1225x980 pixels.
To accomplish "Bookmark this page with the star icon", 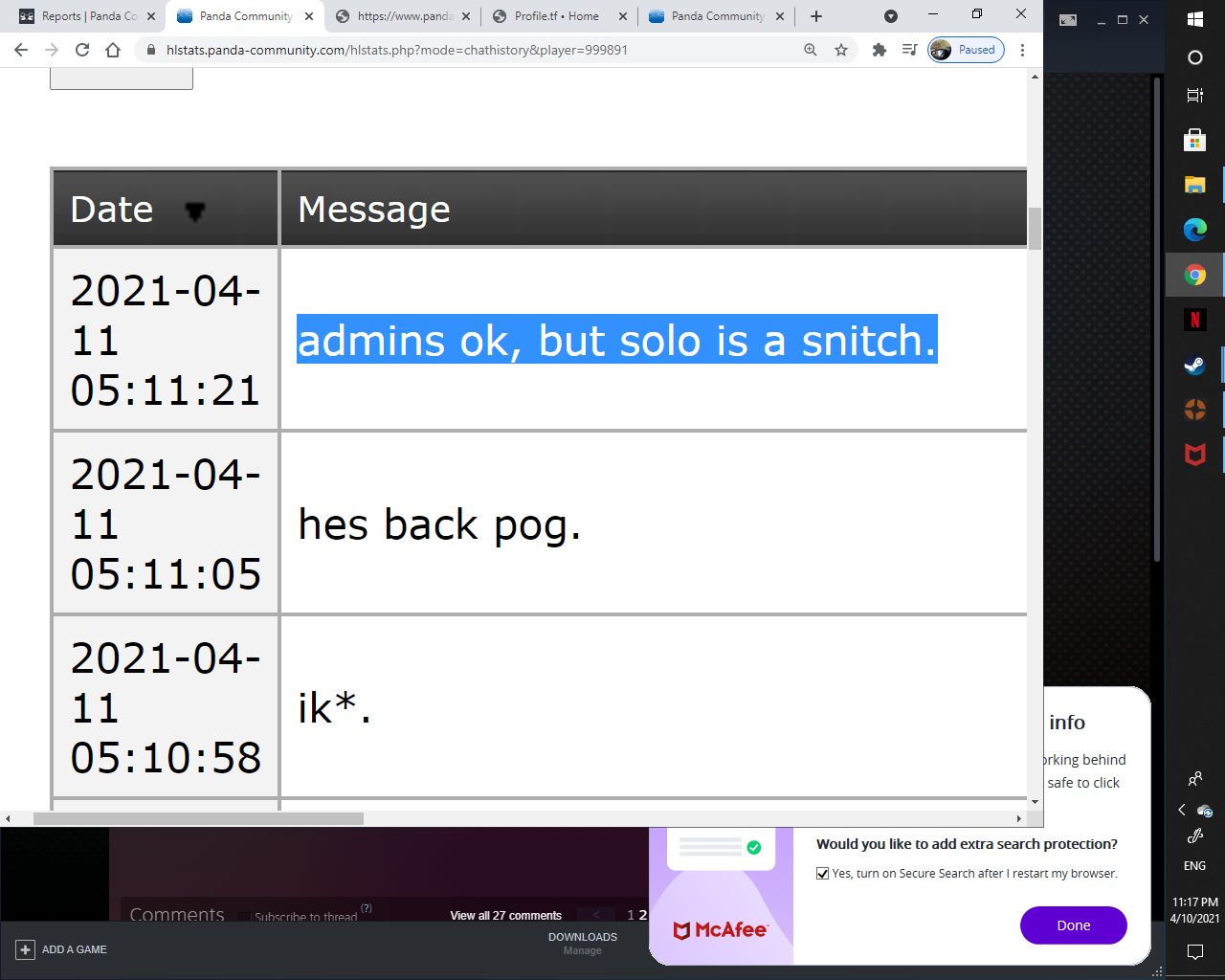I will tap(841, 50).
